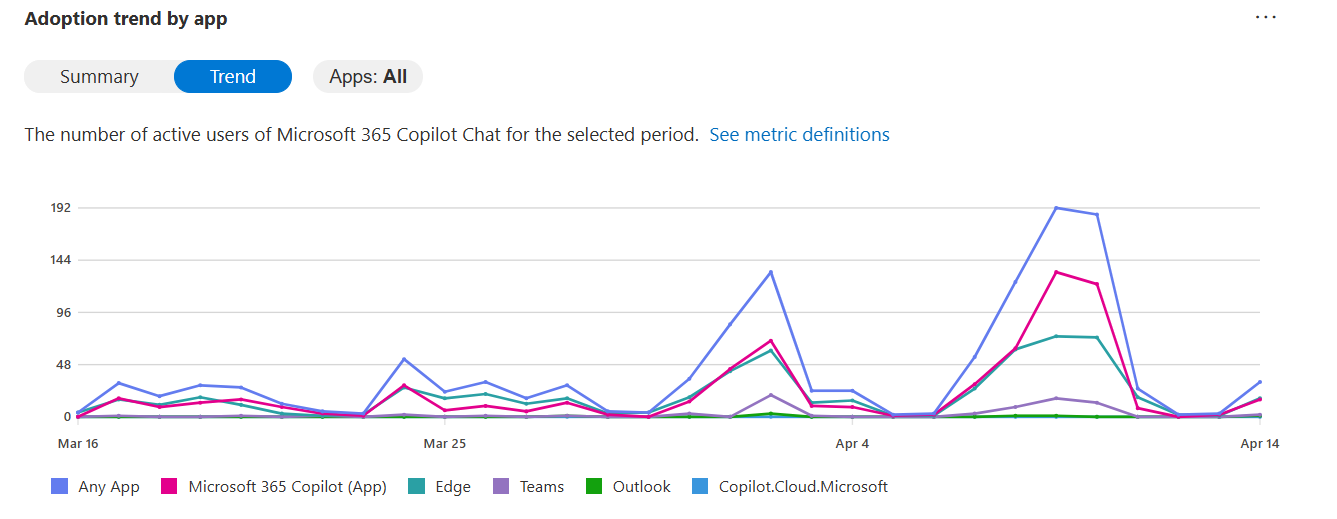Toggle the Copilot.Cloud.Microsoft legend swatch
The image size is (1337, 519).
pos(700,487)
